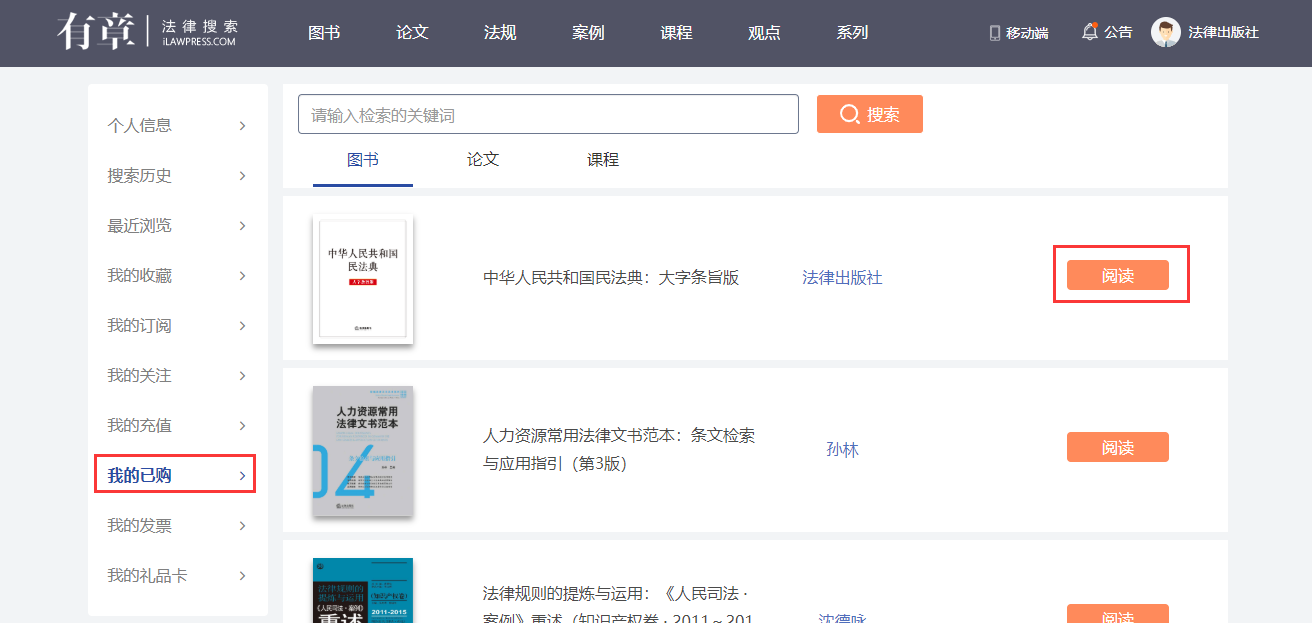Expand the 搜索历史 sidebar chevron
1312x623 pixels.
click(x=242, y=176)
